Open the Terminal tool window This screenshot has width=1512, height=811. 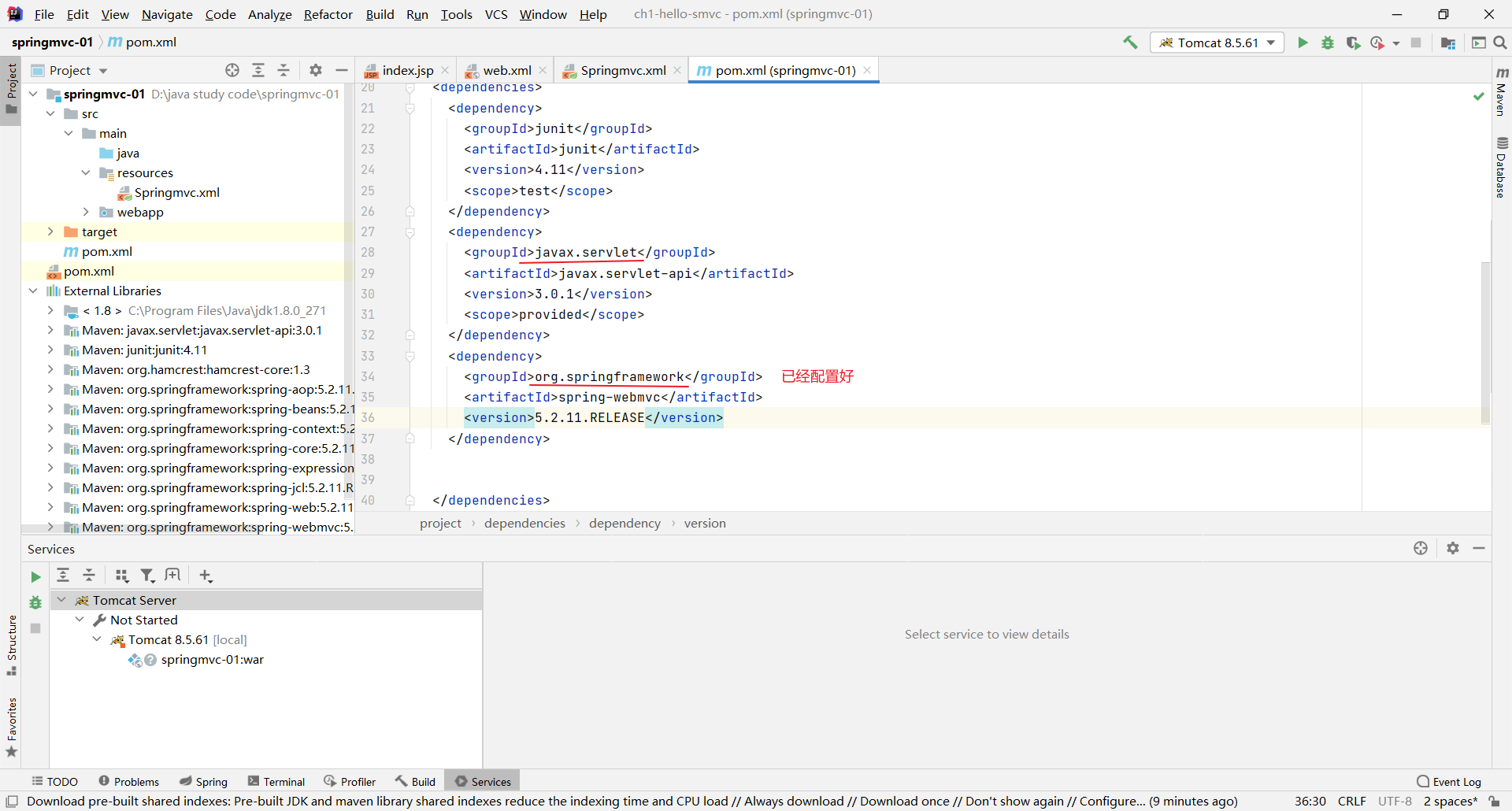(x=276, y=781)
